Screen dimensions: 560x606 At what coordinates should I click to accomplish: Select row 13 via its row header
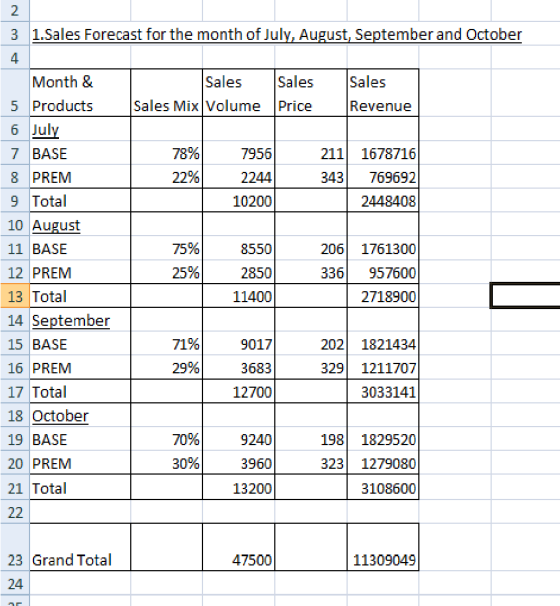click(15, 296)
